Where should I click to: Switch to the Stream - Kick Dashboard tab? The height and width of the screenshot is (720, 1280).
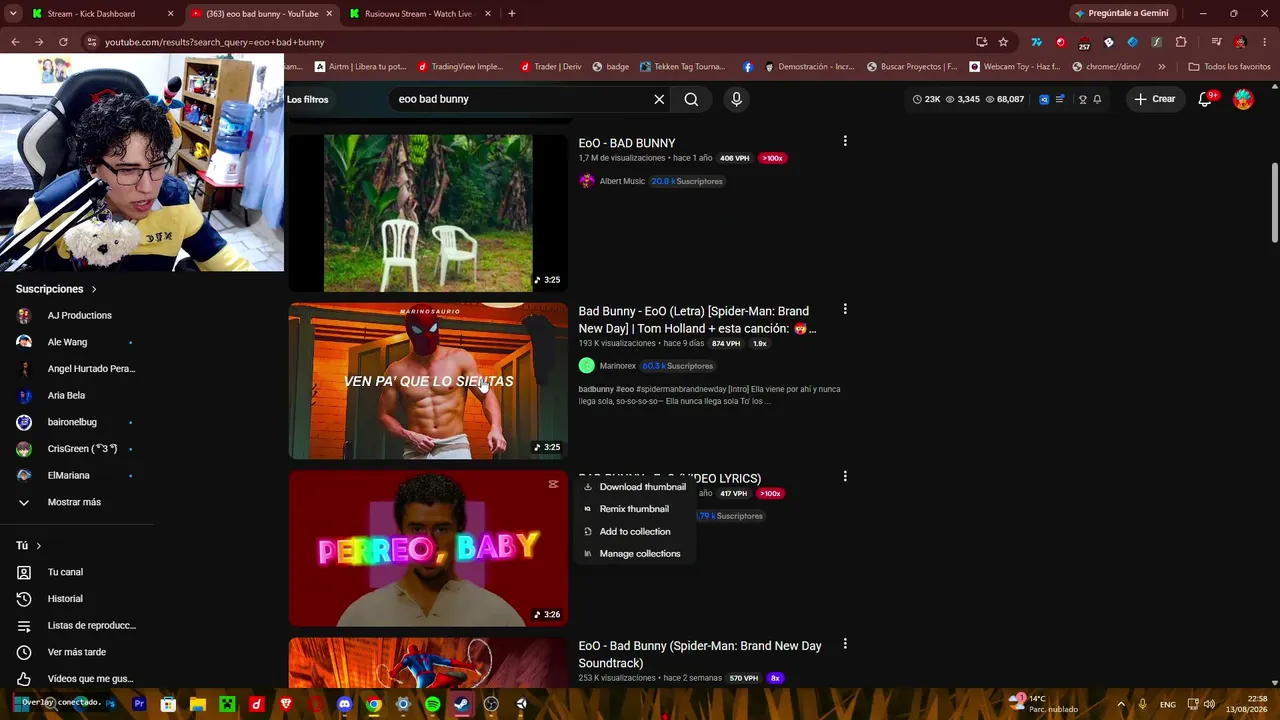(x=91, y=14)
